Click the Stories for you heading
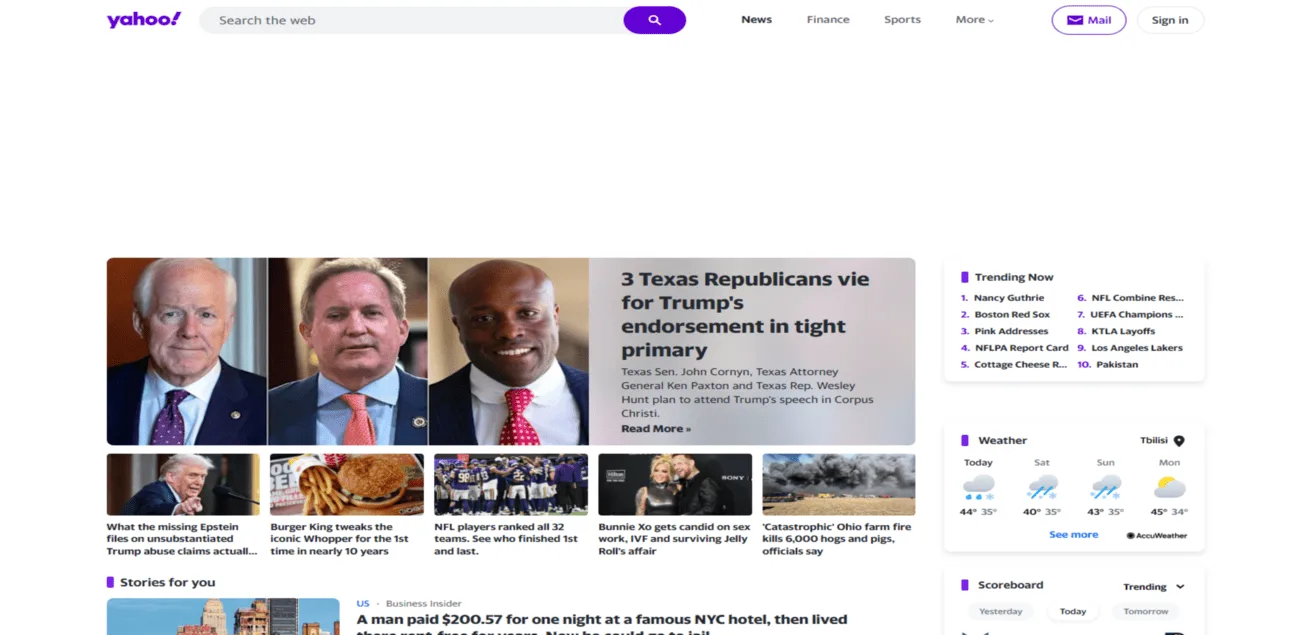This screenshot has width=1308, height=635. tap(167, 582)
